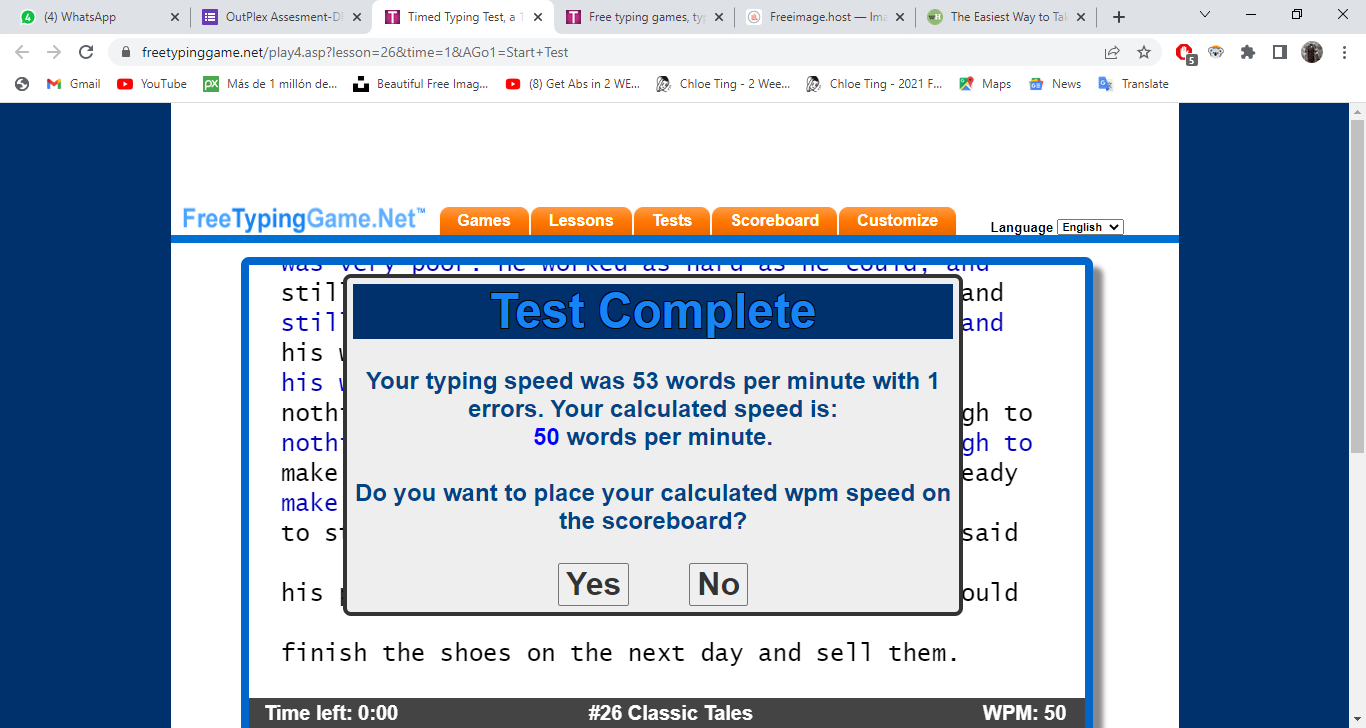Open Beautiful Free Images bookmark
1366x728 pixels.
pos(421,84)
